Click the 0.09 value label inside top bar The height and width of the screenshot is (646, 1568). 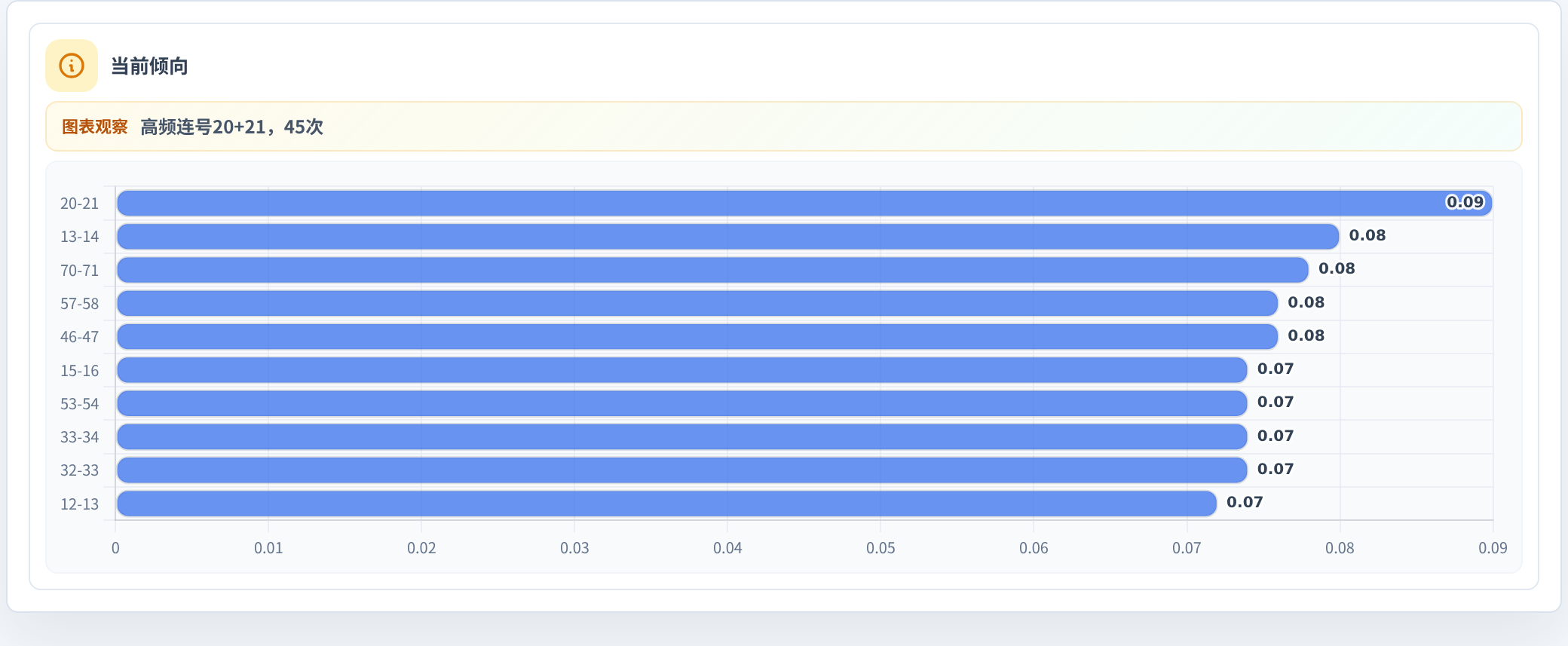point(1465,202)
